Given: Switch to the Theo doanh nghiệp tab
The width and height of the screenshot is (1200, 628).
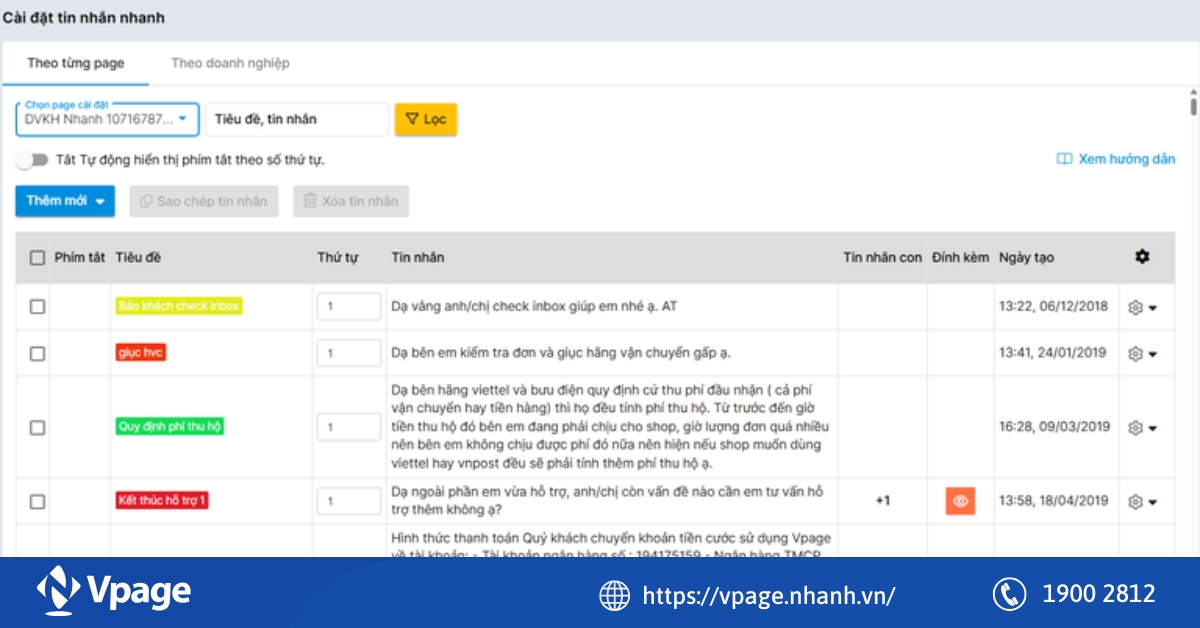Looking at the screenshot, I should point(229,62).
